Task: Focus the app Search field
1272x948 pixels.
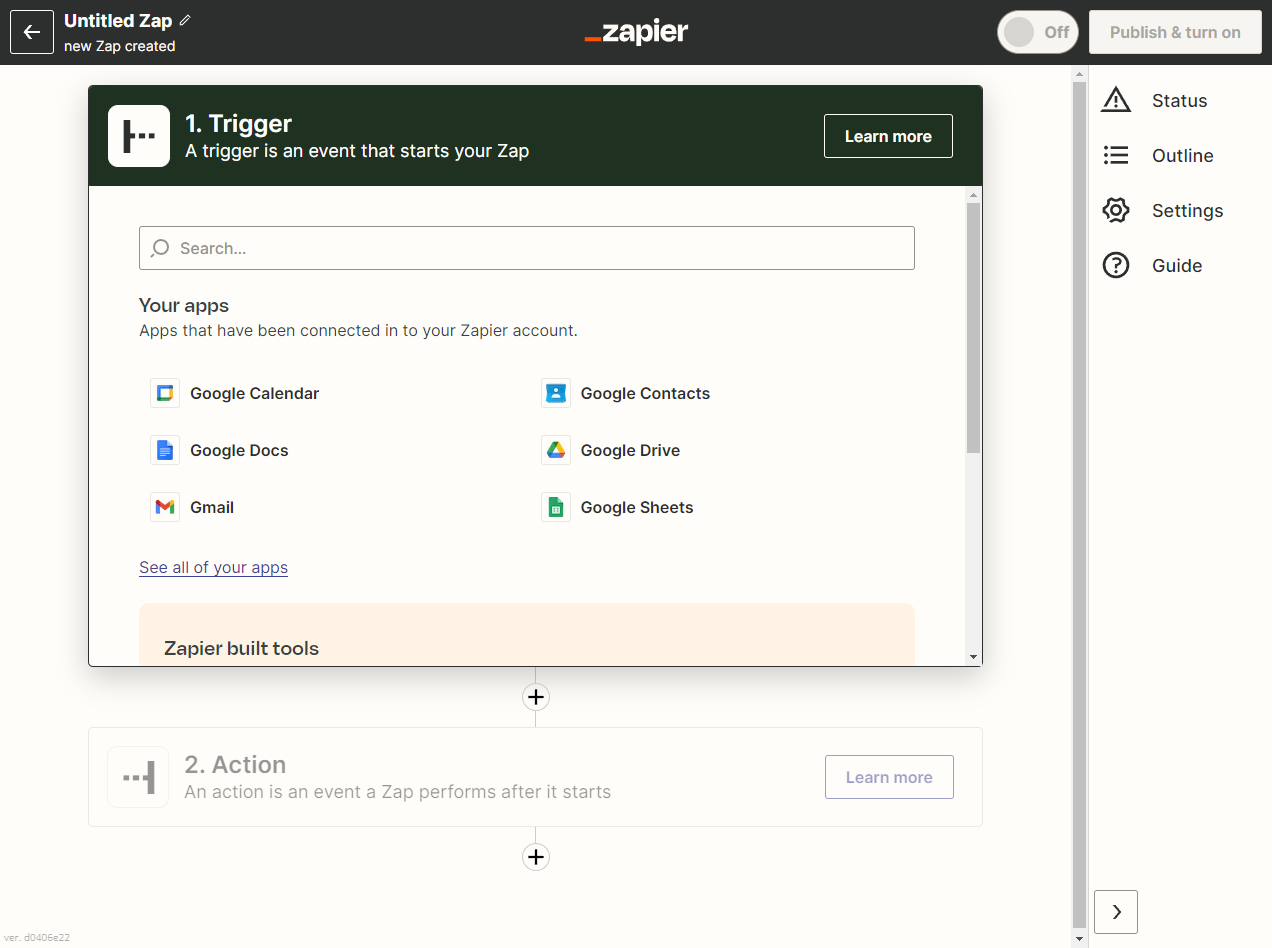Action: [x=527, y=248]
